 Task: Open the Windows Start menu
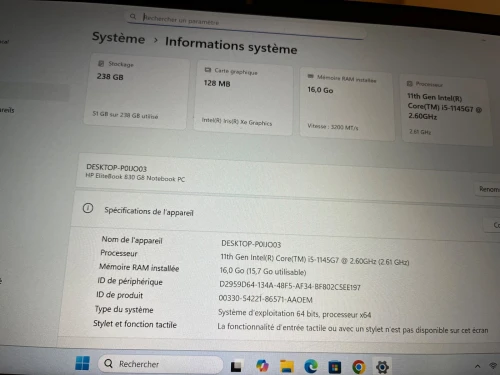[x=82, y=363]
